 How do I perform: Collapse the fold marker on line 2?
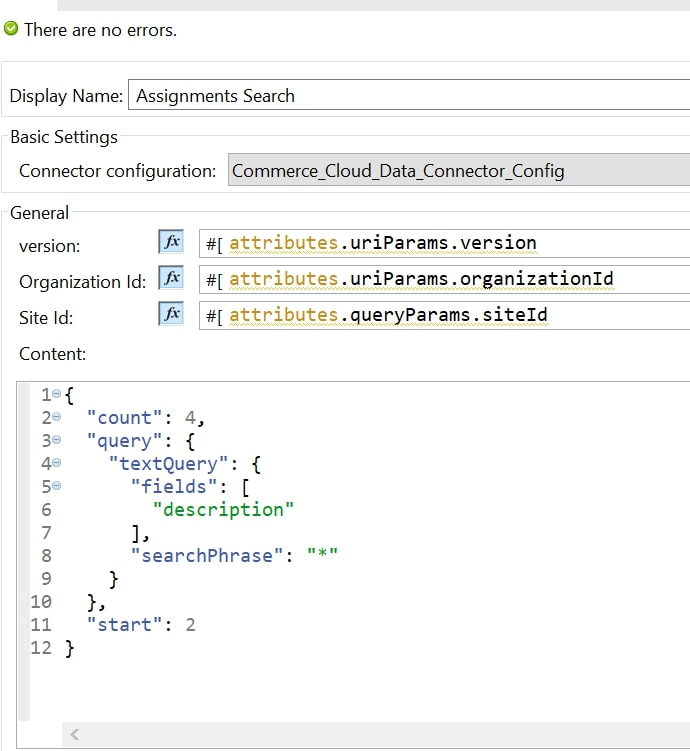click(57, 418)
